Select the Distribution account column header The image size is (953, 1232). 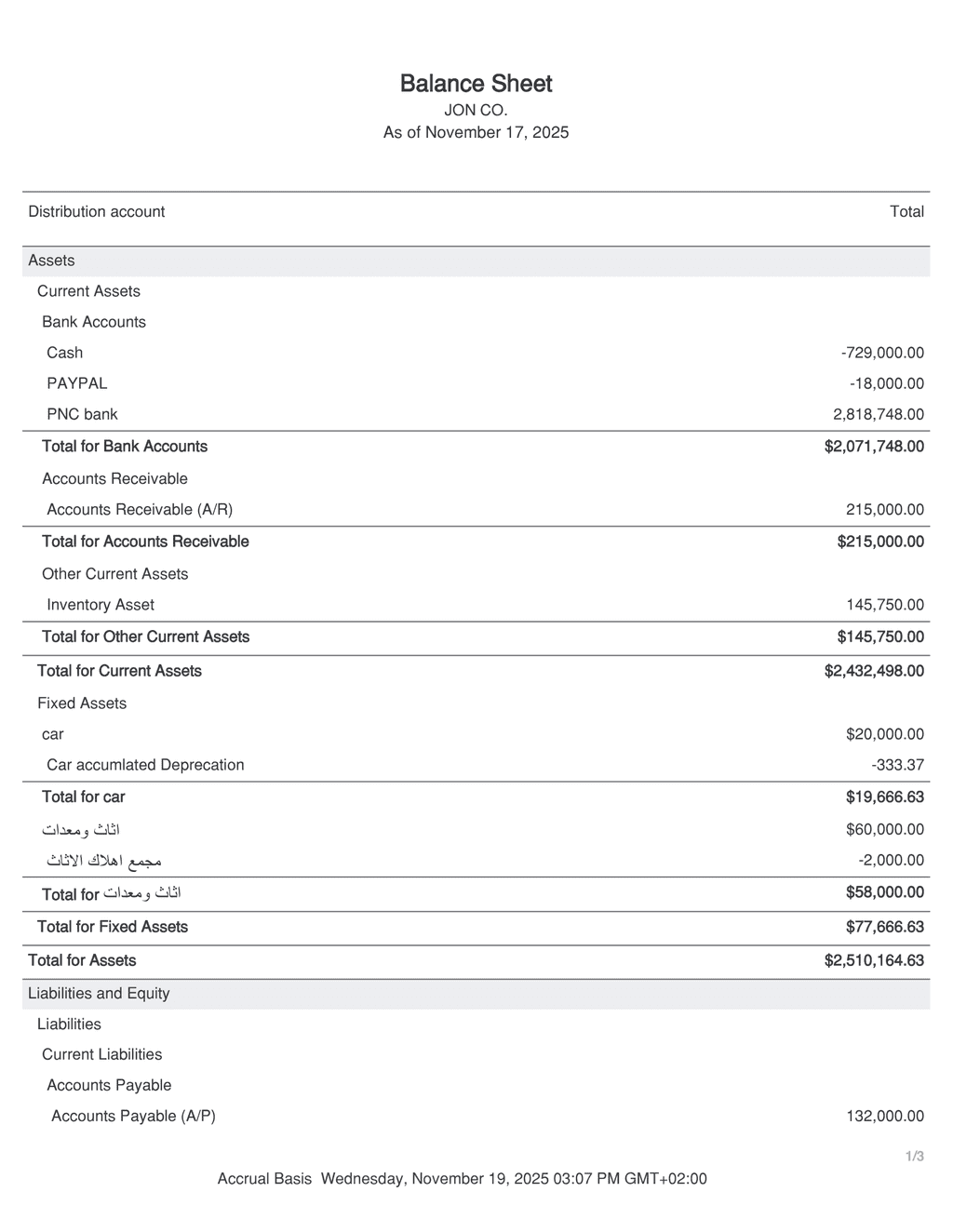(x=96, y=211)
